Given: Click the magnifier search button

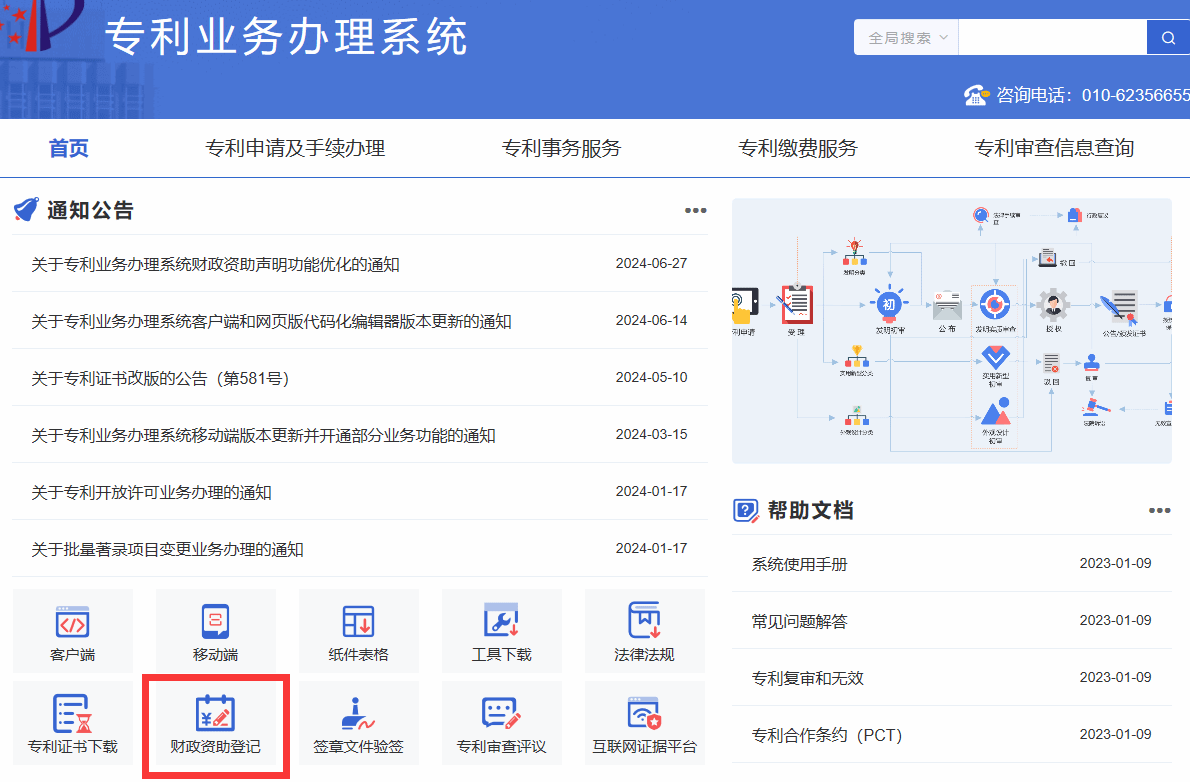Looking at the screenshot, I should coord(1168,38).
